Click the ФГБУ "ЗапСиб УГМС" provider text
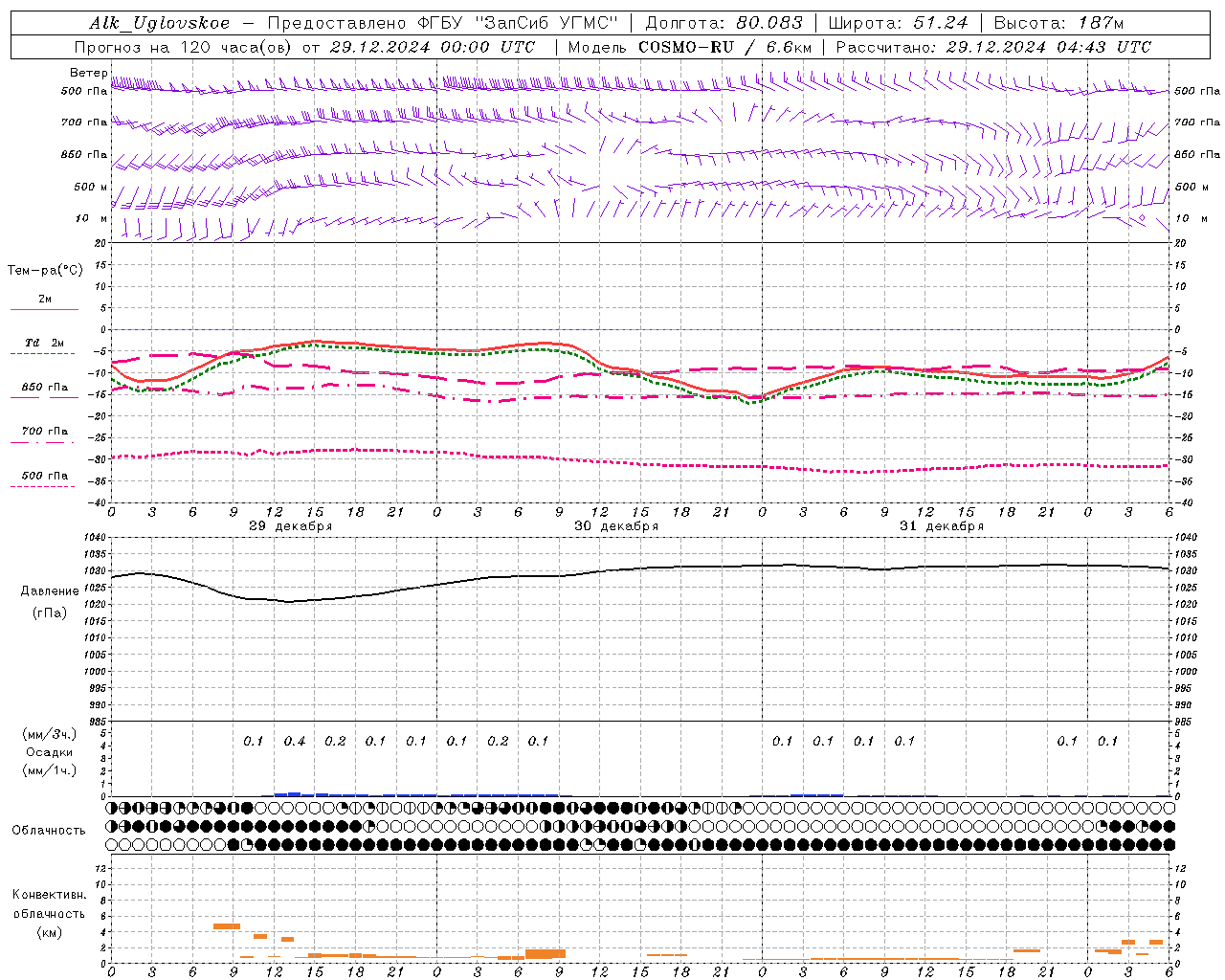The width and height of the screenshot is (1225, 980). pyautogui.click(x=520, y=23)
